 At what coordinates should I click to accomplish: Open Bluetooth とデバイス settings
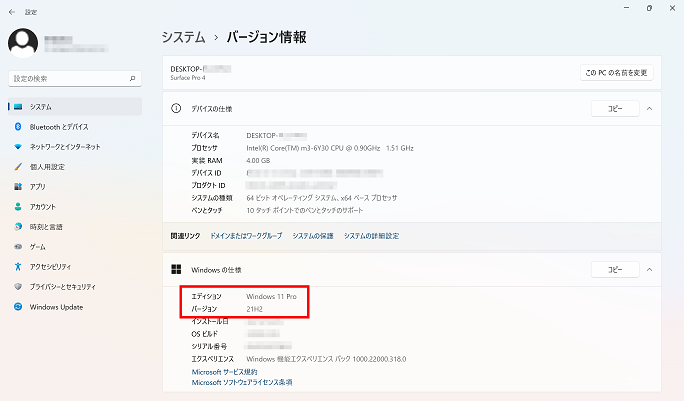[75, 127]
